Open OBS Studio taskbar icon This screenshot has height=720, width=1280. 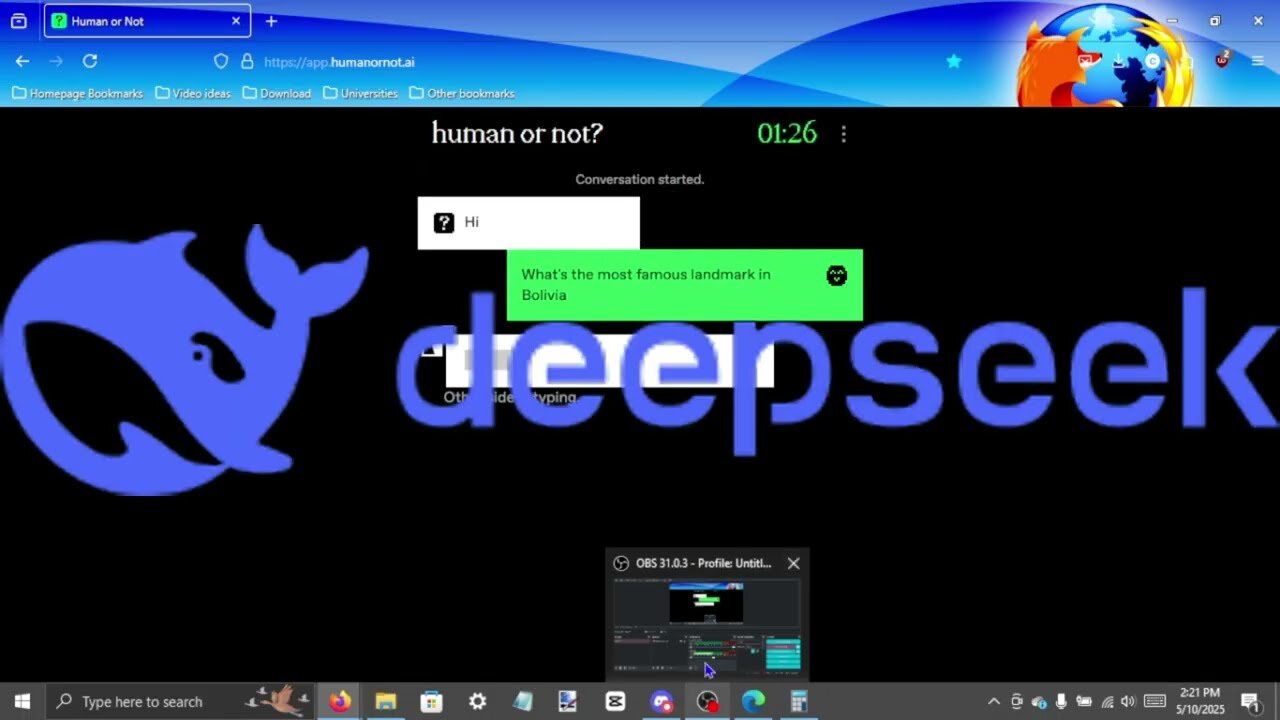click(708, 701)
